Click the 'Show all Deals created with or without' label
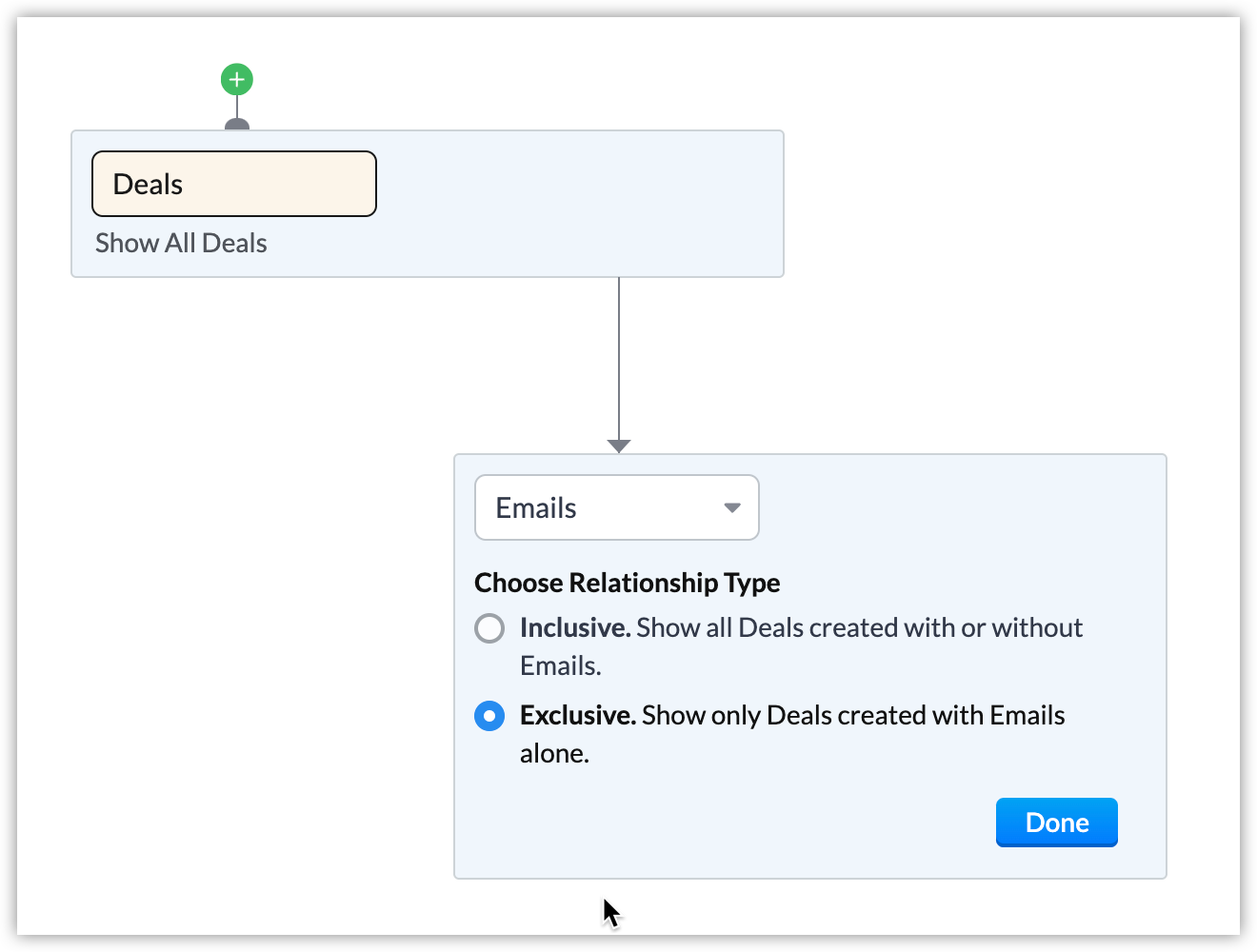Image resolution: width=1257 pixels, height=952 pixels. 859,628
